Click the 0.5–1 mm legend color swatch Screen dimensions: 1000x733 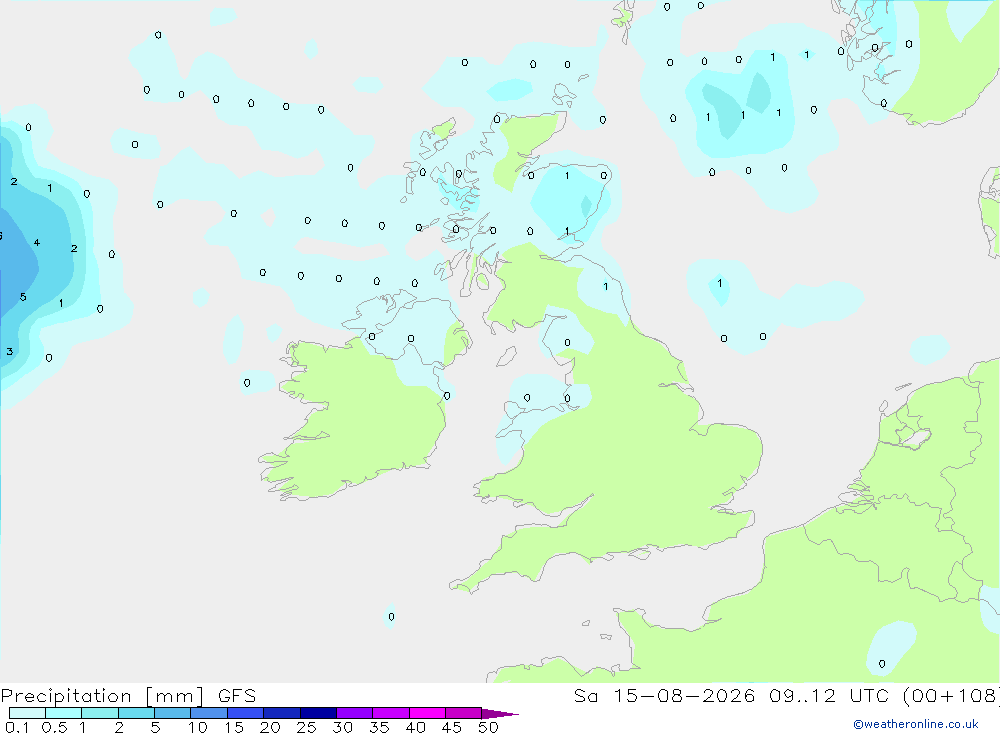pyautogui.click(x=63, y=713)
